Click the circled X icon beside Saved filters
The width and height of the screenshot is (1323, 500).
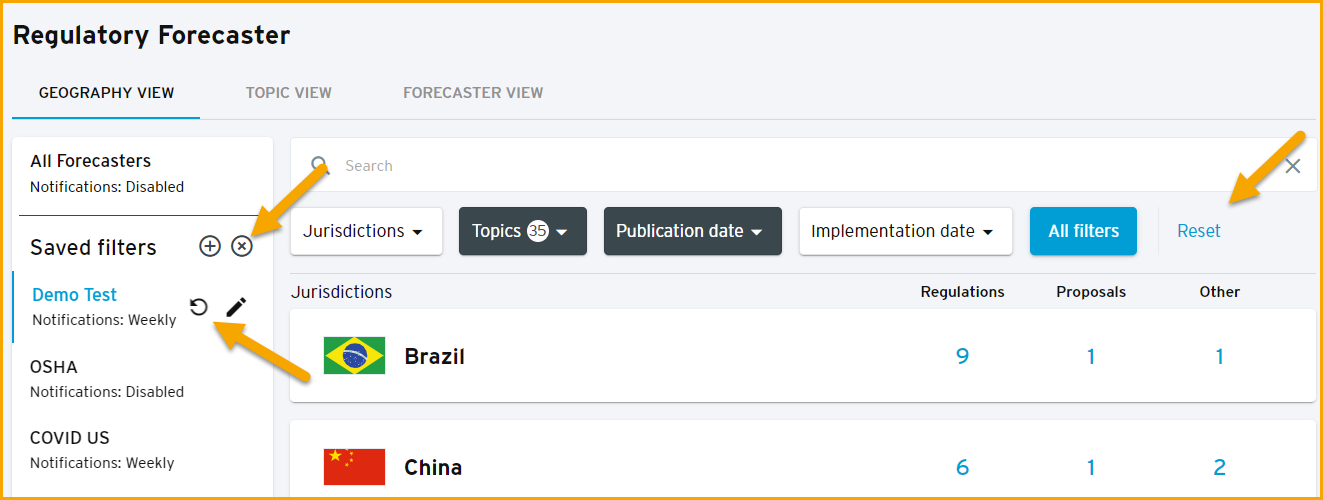coord(242,246)
